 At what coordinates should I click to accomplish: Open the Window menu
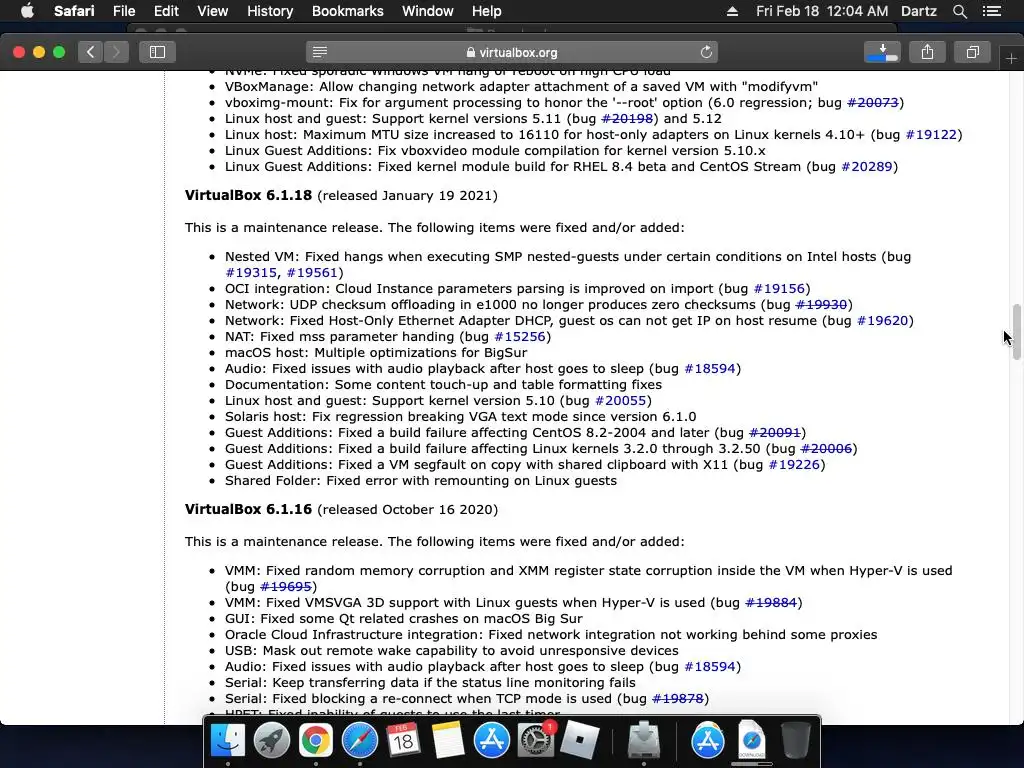point(428,11)
